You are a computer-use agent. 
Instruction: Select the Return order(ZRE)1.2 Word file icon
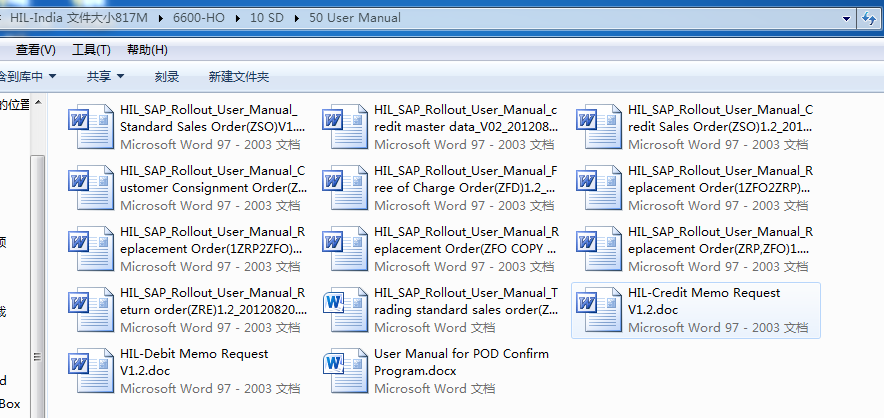[91, 309]
